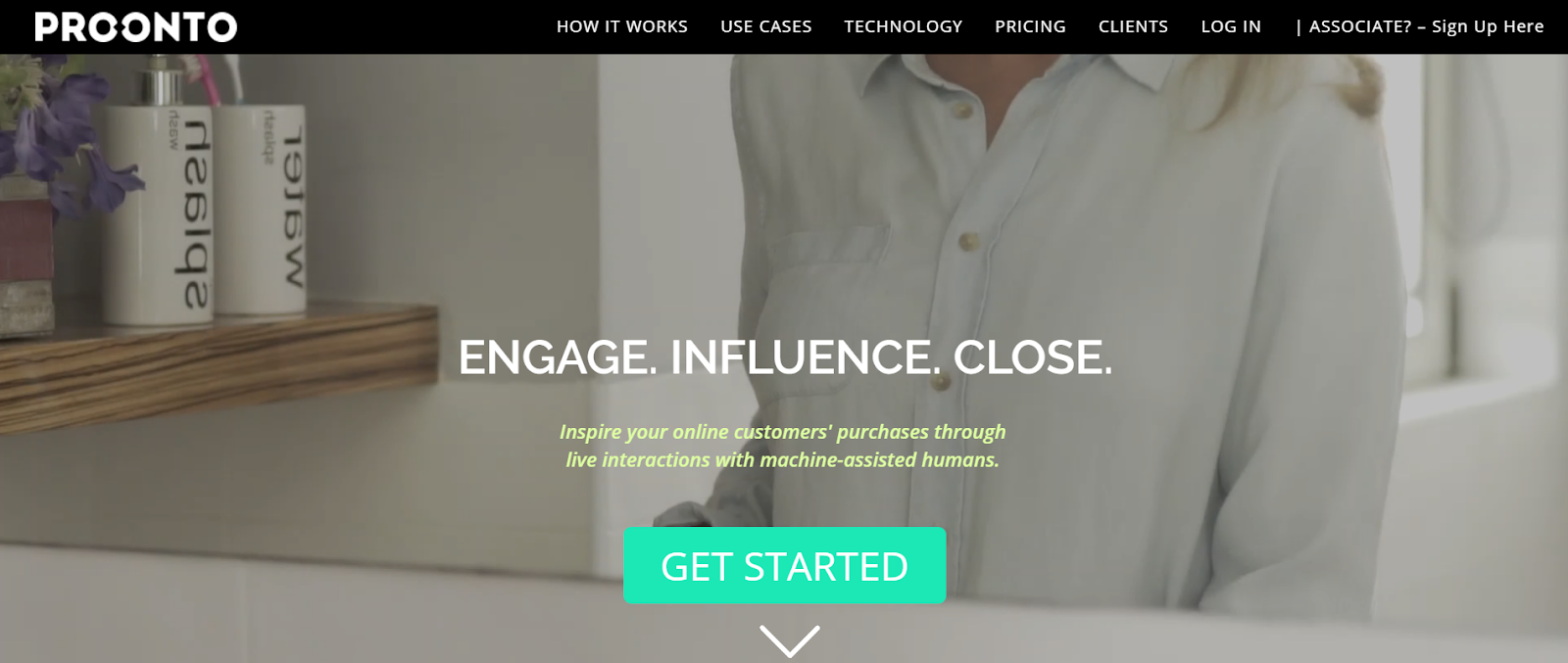This screenshot has height=663, width=1568.
Task: Click the green Get Started button
Action: coord(785,565)
